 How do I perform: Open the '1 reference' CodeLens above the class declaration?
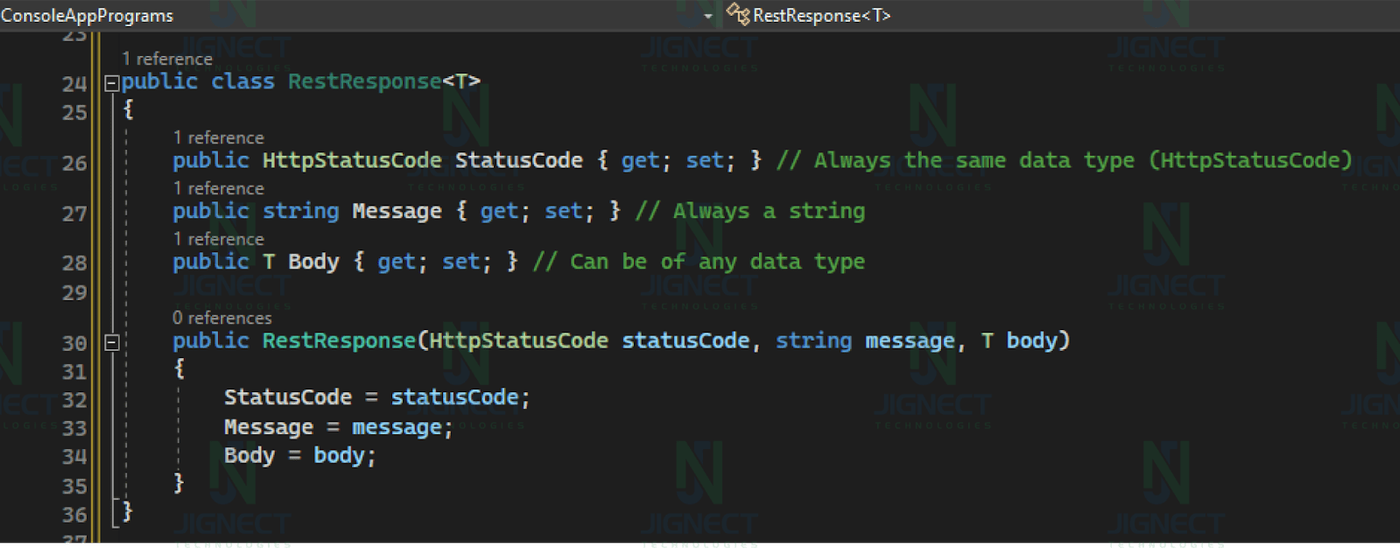167,60
